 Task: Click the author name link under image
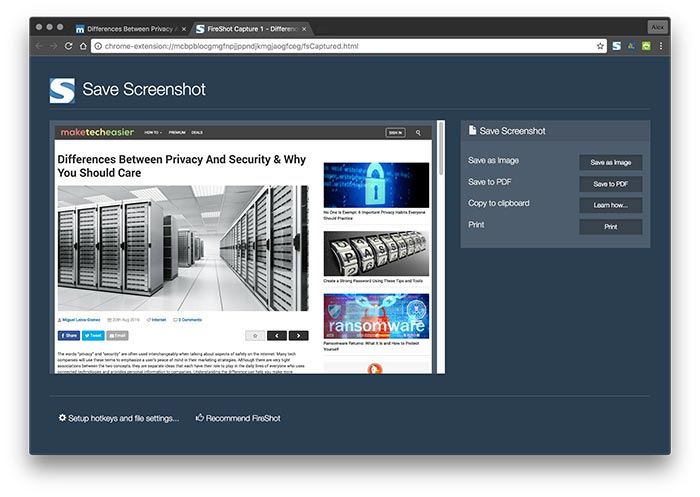pyautogui.click(x=79, y=320)
